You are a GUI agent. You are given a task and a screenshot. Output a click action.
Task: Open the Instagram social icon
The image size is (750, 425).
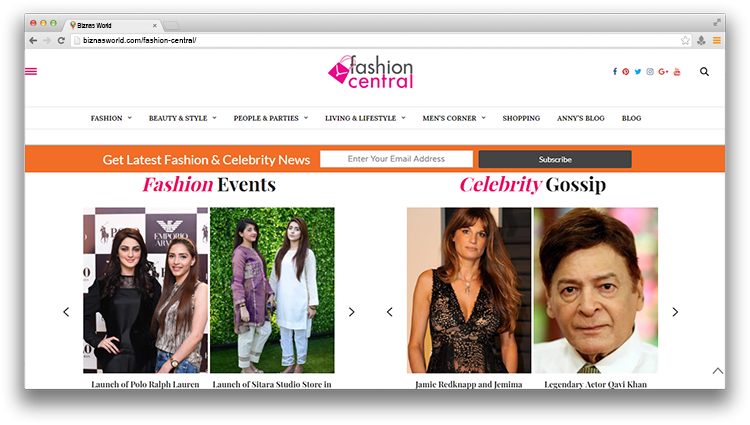tap(650, 72)
